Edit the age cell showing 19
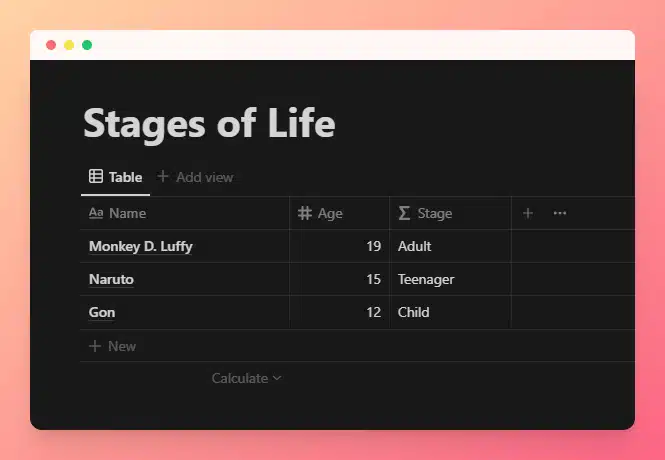 (340, 246)
